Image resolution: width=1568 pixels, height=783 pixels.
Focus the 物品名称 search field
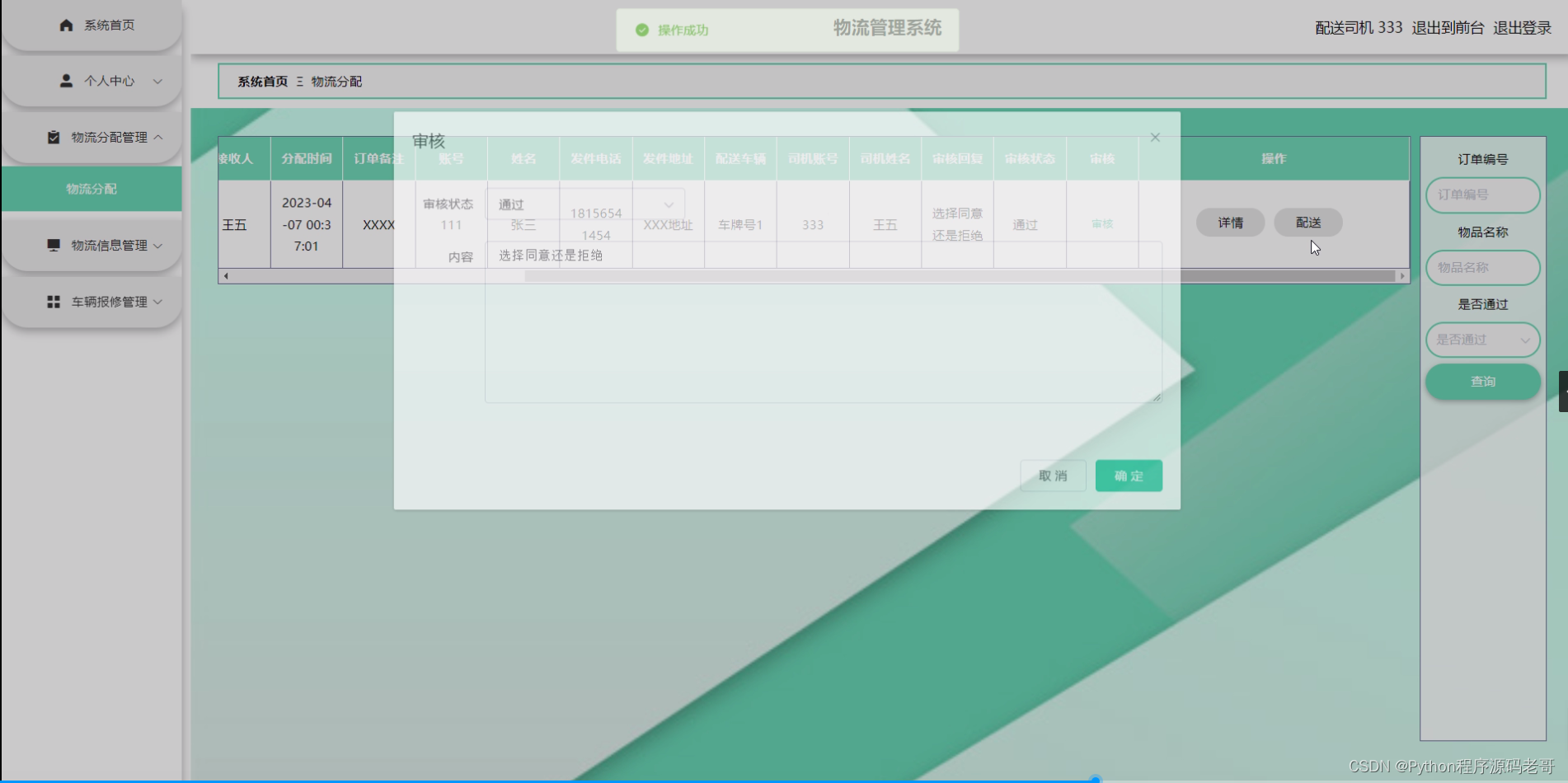point(1483,267)
